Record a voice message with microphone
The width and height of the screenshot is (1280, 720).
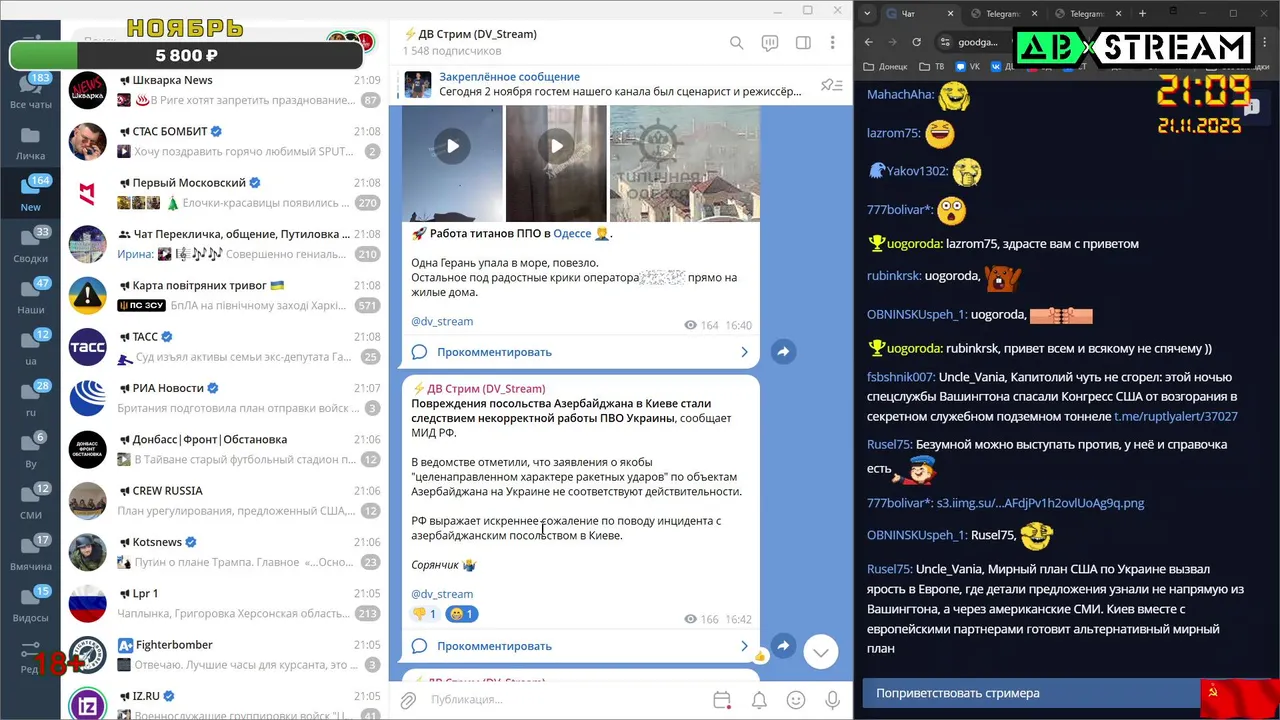(832, 700)
